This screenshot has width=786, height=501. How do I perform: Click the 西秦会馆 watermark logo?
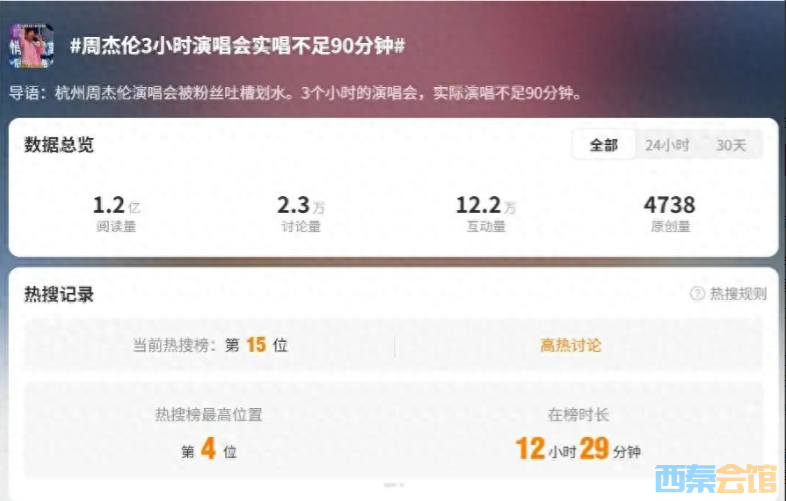click(x=716, y=478)
